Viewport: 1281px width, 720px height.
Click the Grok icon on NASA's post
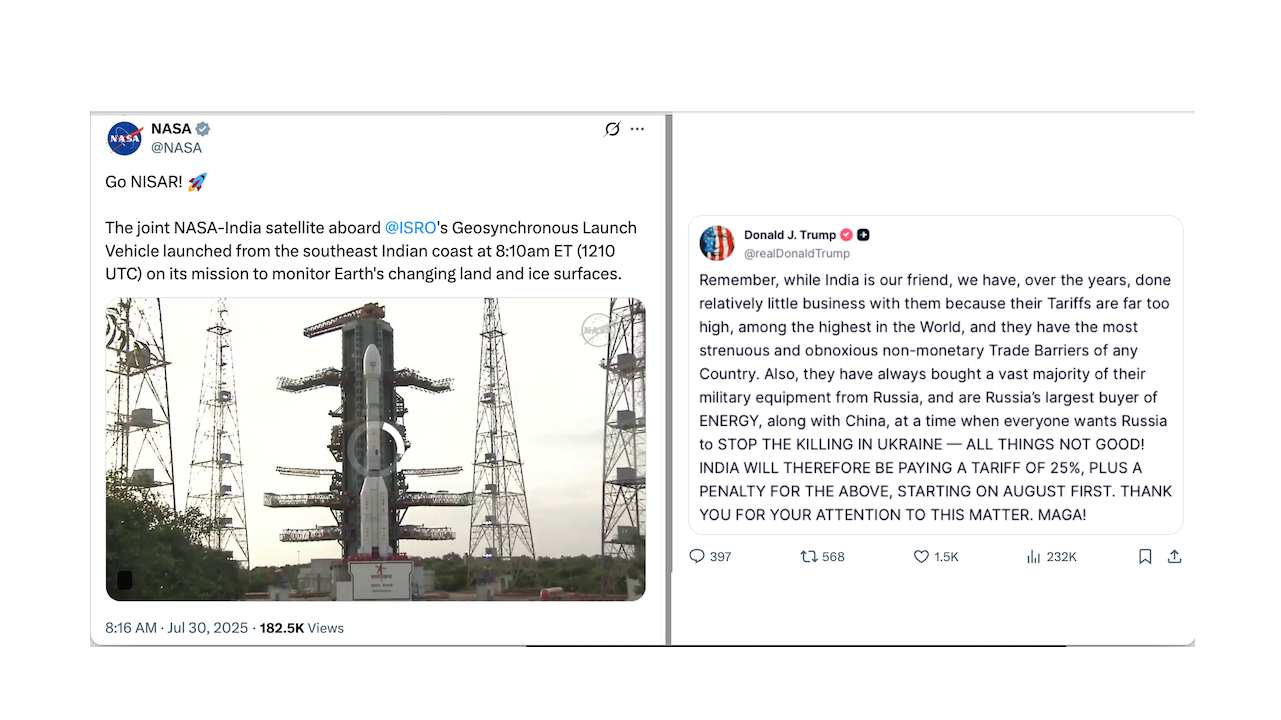612,129
